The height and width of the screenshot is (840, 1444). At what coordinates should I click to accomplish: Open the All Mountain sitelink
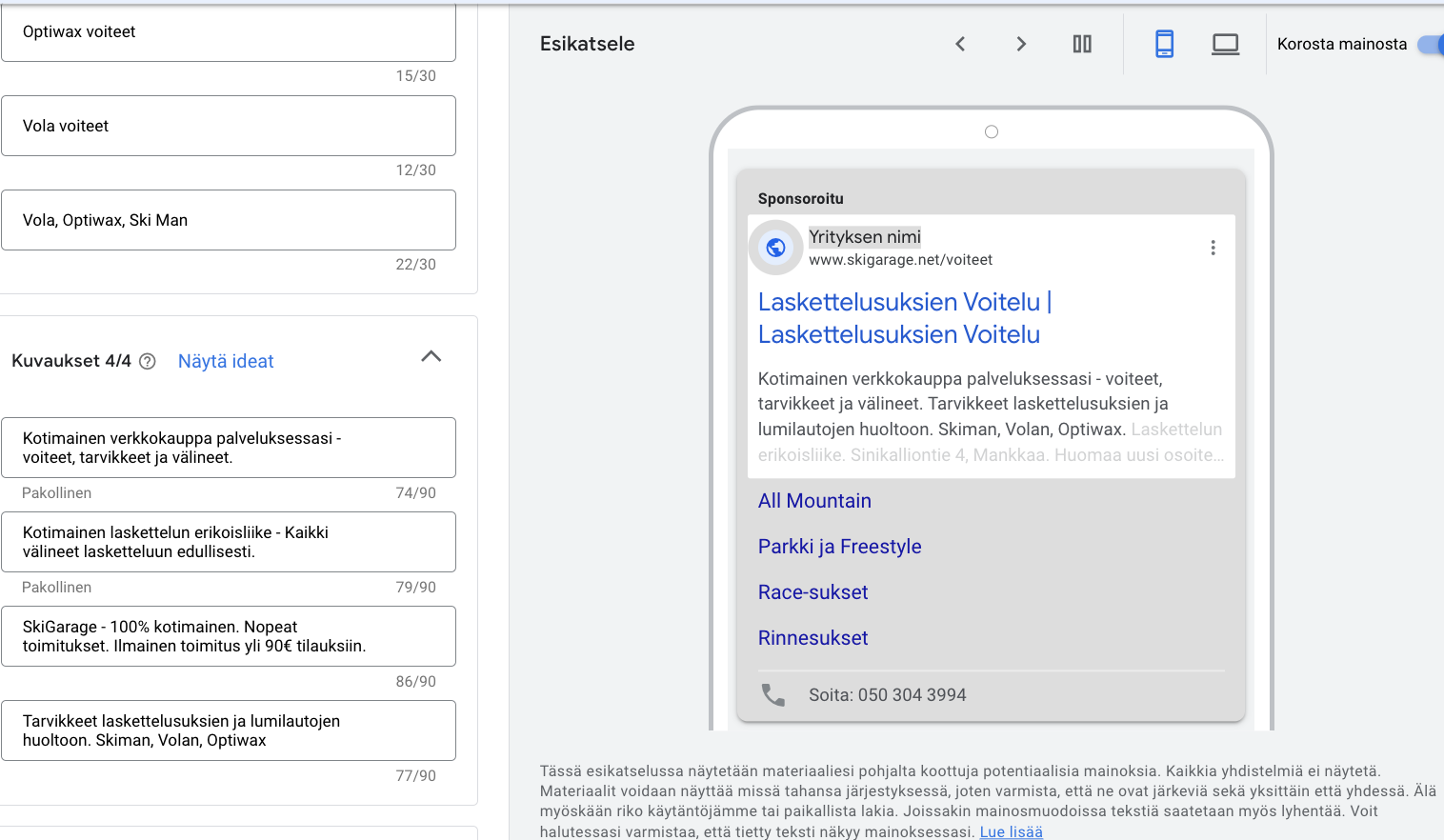pos(814,501)
